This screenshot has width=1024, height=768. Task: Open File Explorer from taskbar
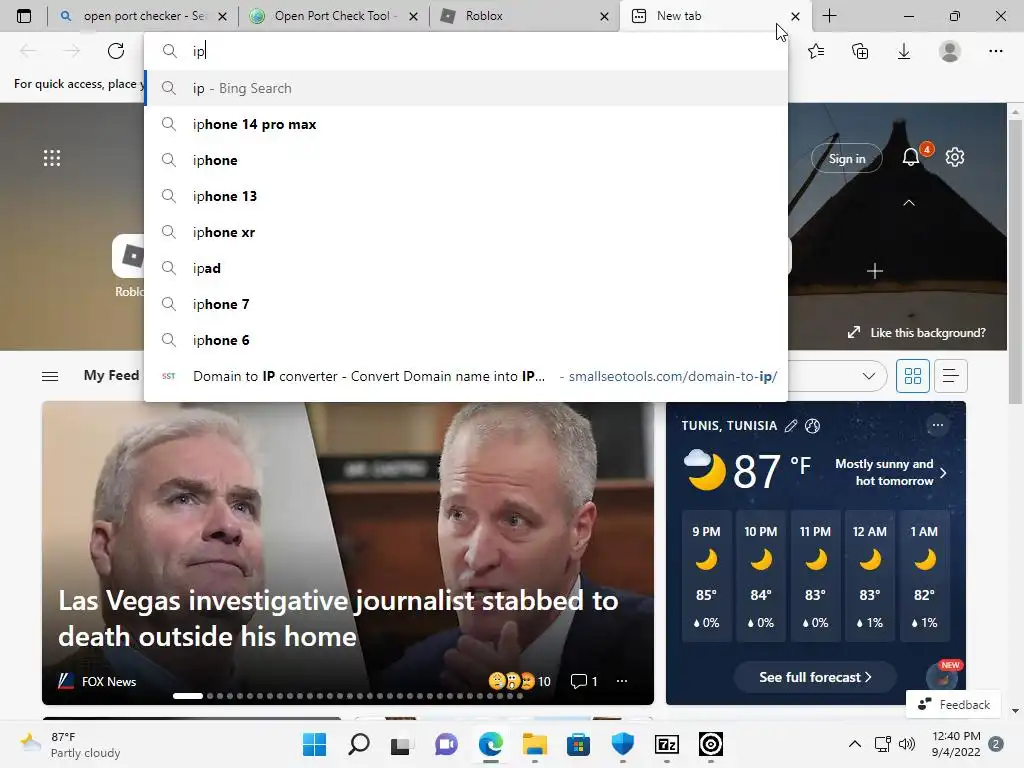pyautogui.click(x=535, y=744)
